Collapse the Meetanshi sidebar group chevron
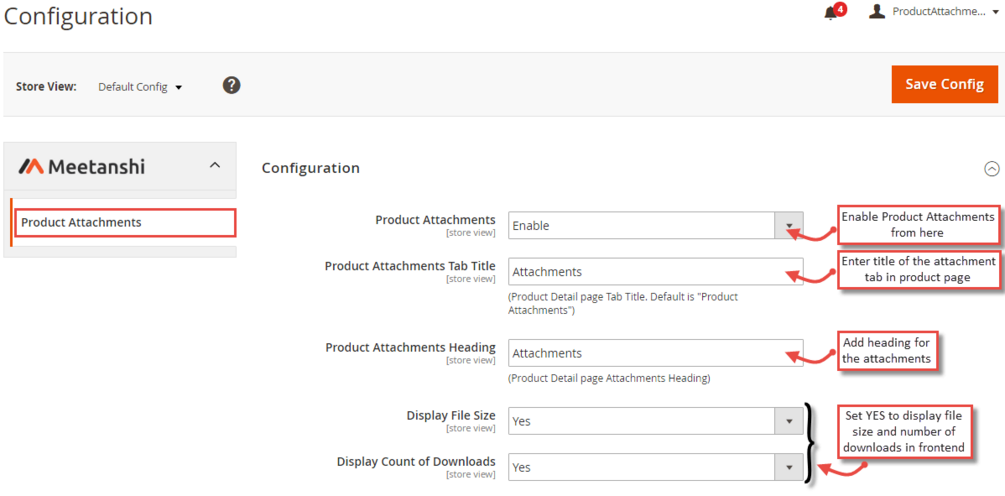The height and width of the screenshot is (496, 1005). click(214, 165)
